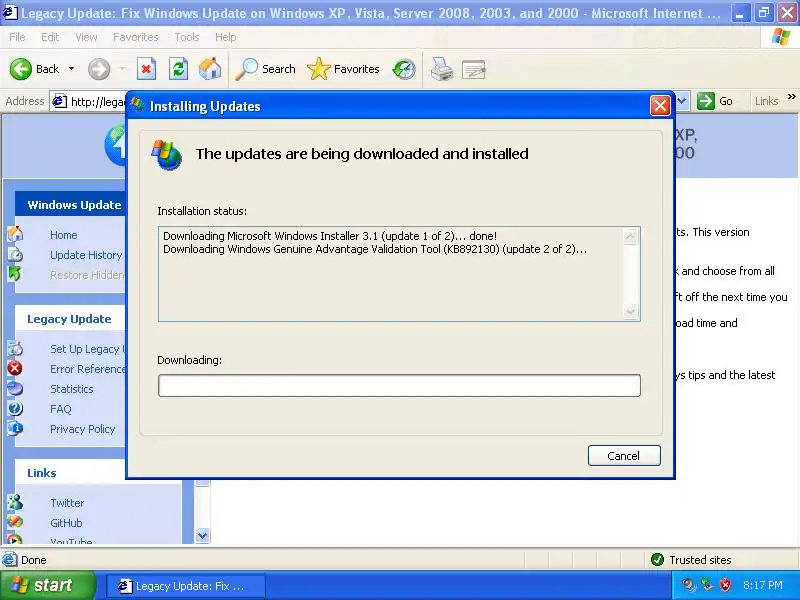This screenshot has width=800, height=600.
Task: Expand the Links toolbar chevron
Action: (791, 96)
